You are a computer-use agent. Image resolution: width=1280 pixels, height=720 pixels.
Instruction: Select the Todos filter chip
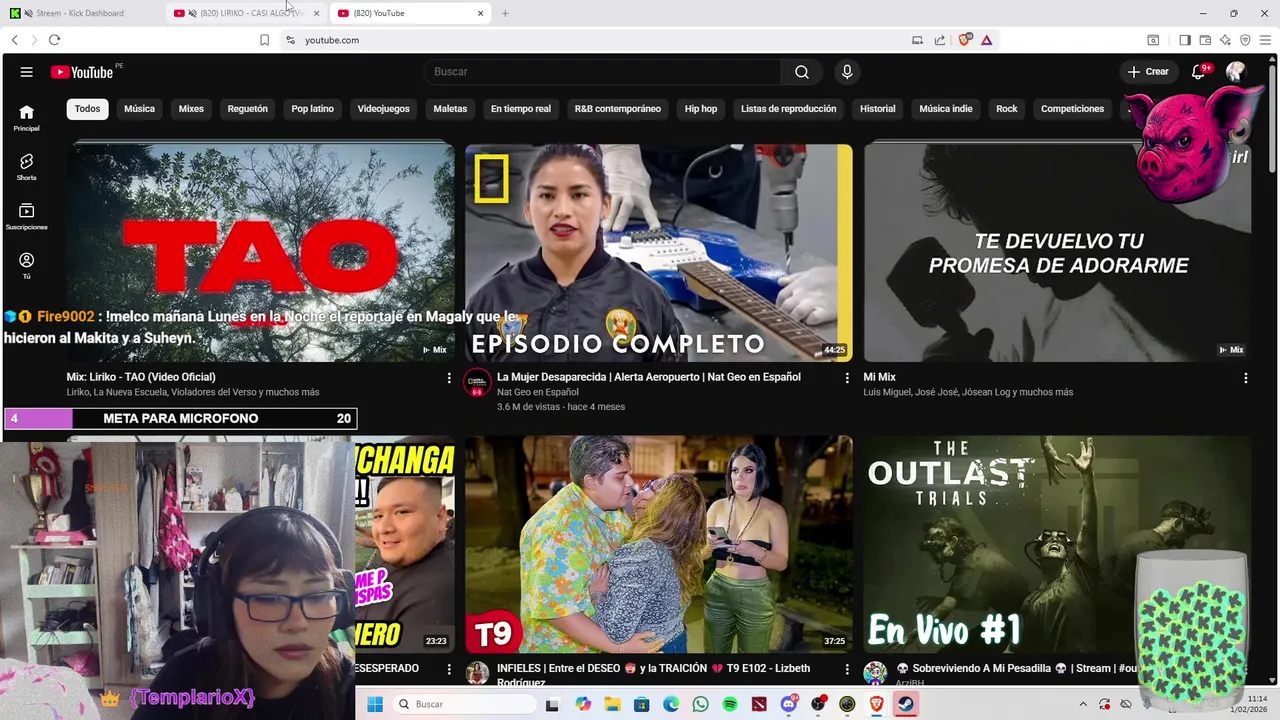coord(88,109)
